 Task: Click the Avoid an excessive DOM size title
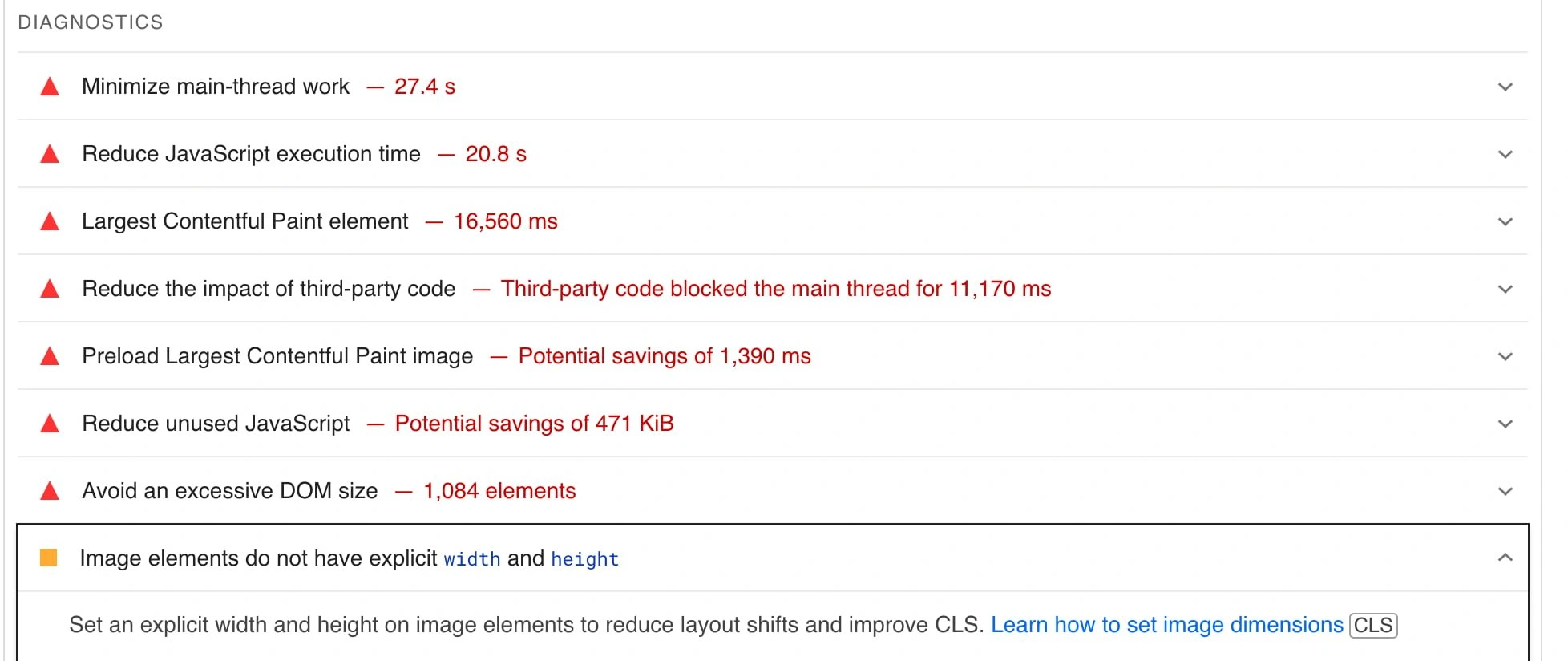229,491
